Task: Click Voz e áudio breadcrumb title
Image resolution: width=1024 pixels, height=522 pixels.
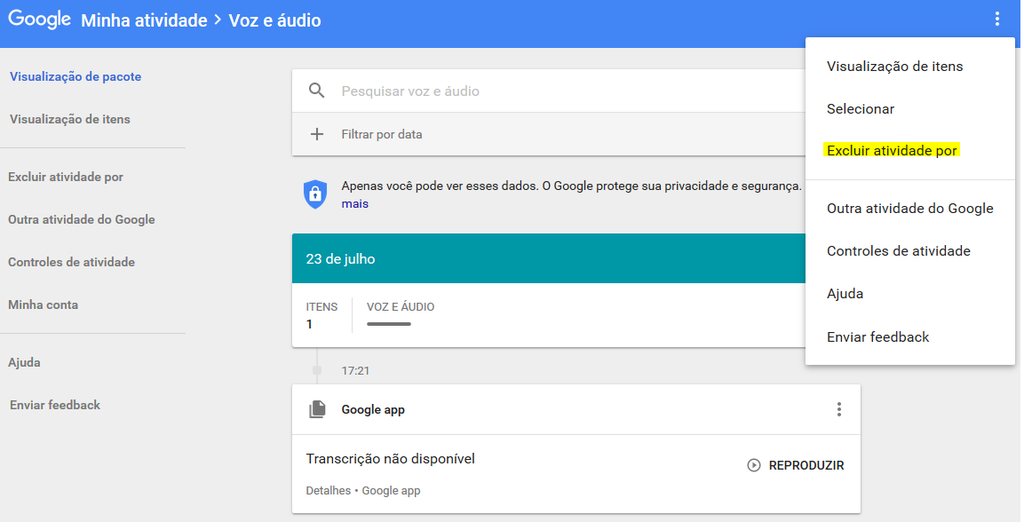Action: pyautogui.click(x=275, y=20)
